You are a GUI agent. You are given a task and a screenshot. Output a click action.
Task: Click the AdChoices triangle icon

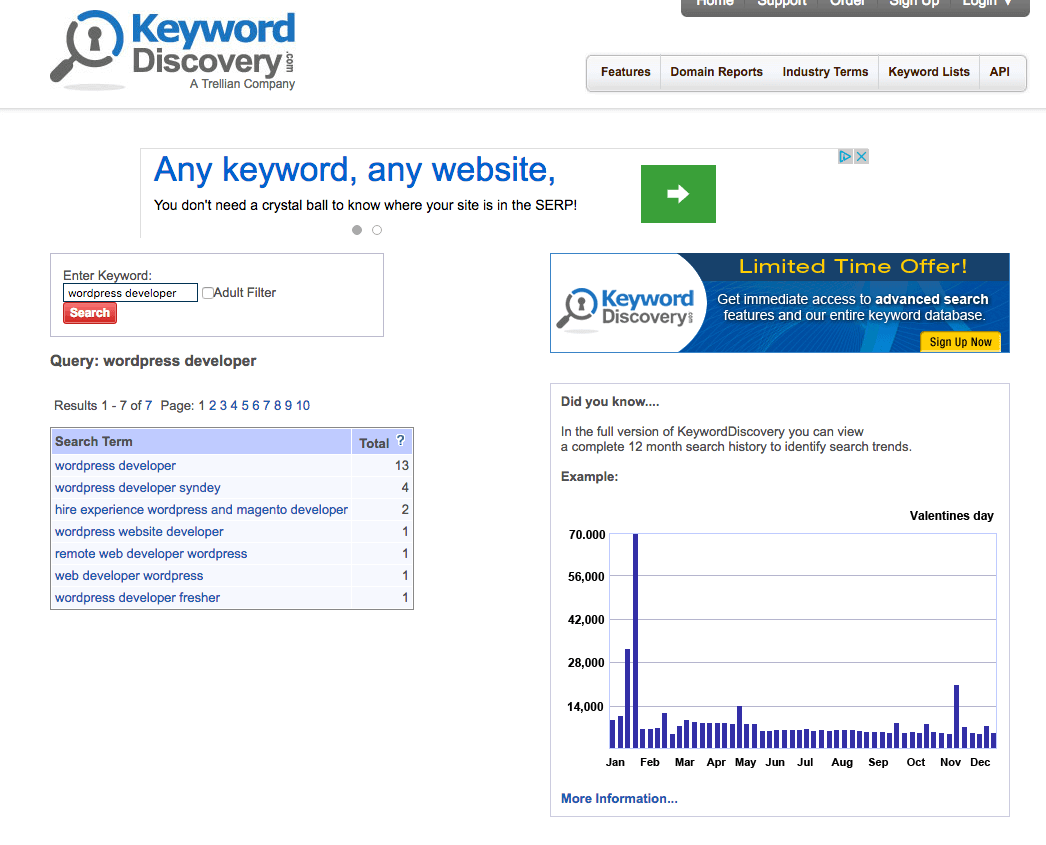tap(845, 157)
